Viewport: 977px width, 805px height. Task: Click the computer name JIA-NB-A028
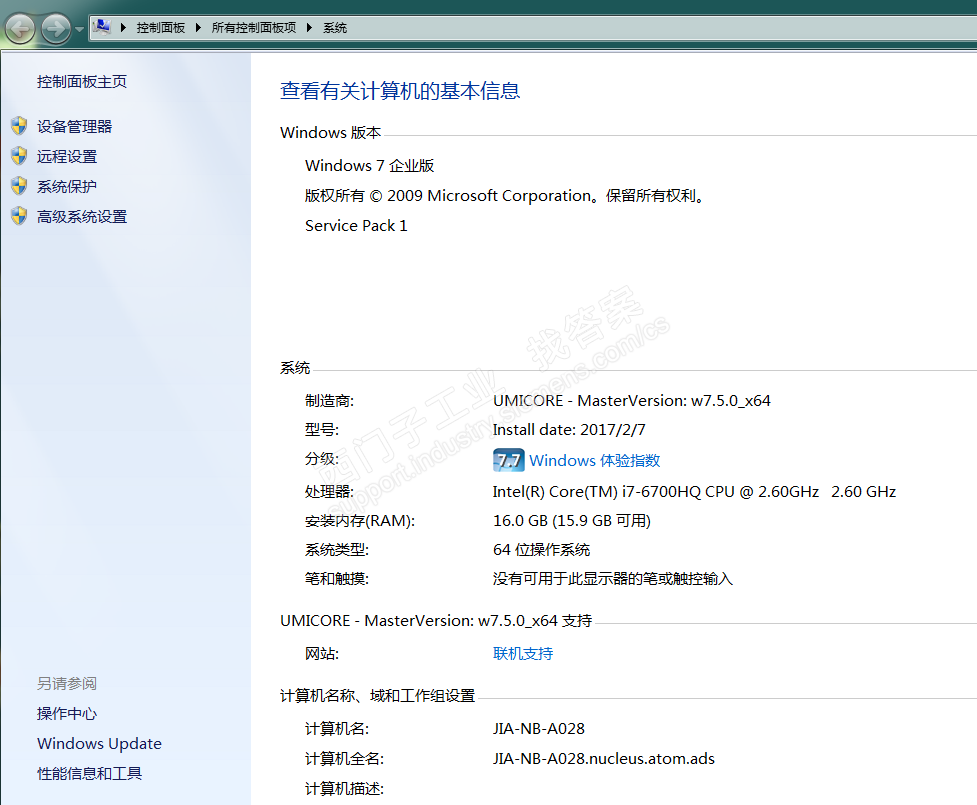point(538,728)
